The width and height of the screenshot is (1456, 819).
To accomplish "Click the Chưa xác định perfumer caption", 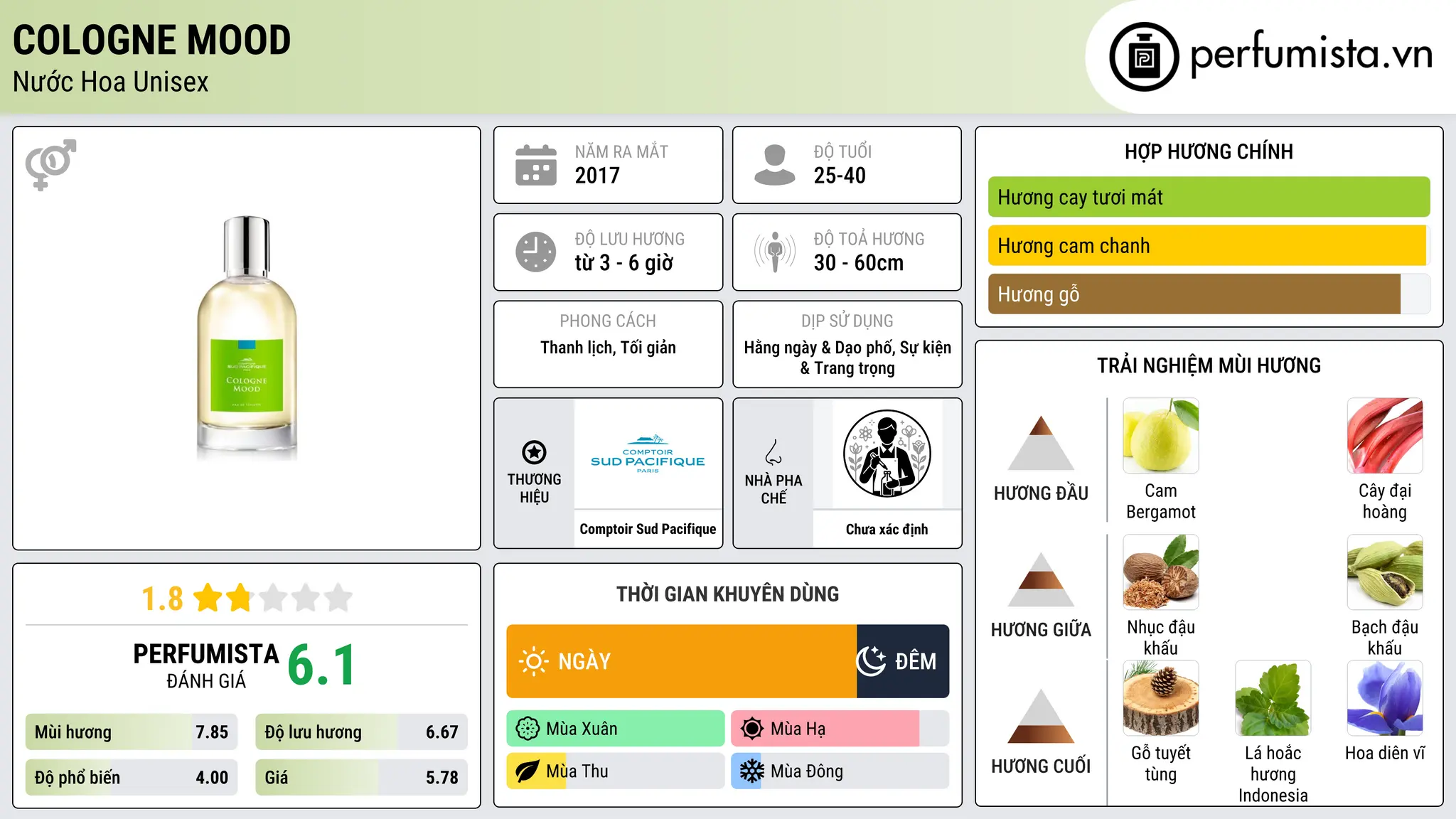I will click(887, 529).
